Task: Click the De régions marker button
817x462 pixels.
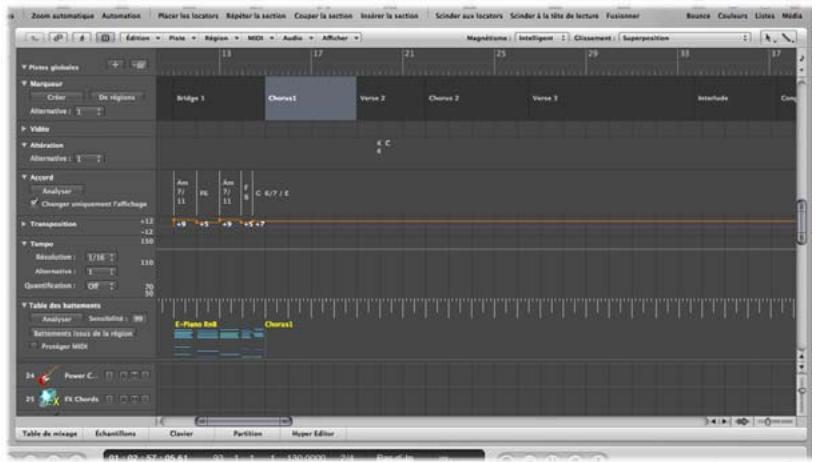Action: [117, 97]
